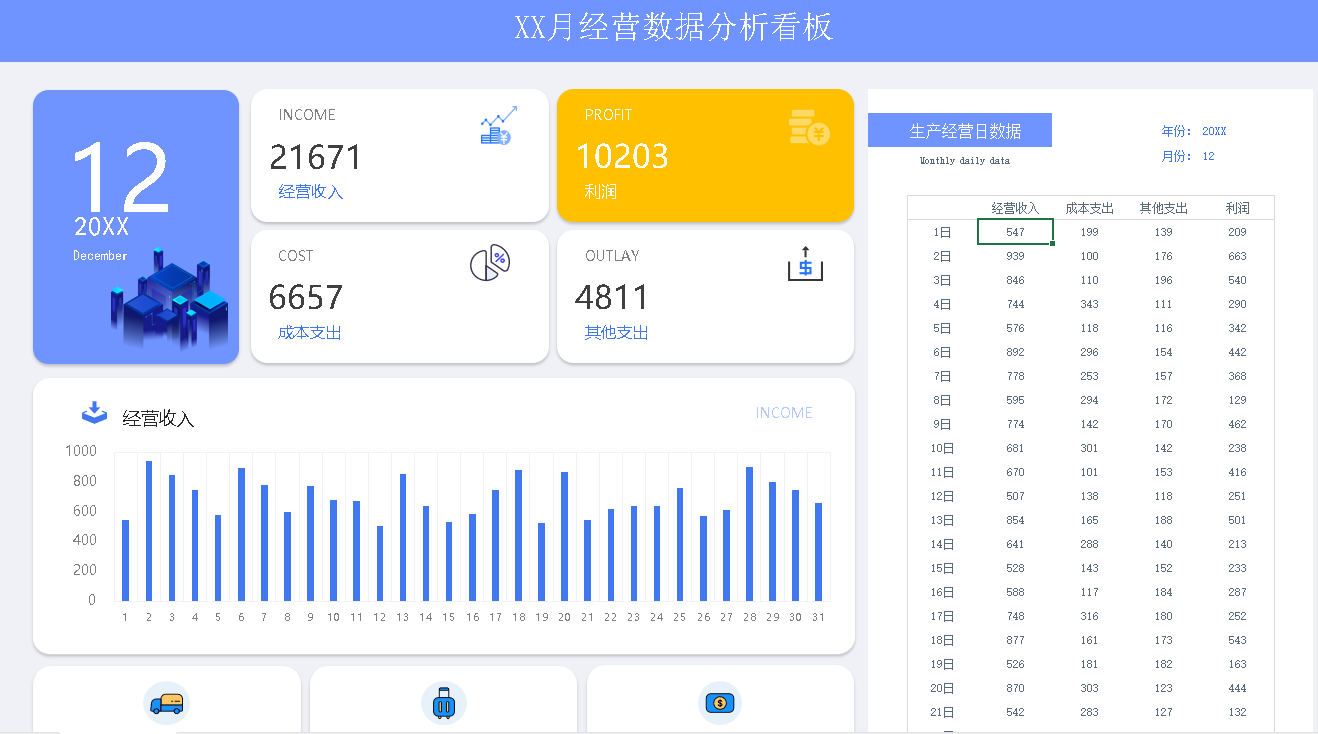Screen dimensions: 1318x734
Task: Click the outlay dollar upload icon
Action: click(x=805, y=264)
